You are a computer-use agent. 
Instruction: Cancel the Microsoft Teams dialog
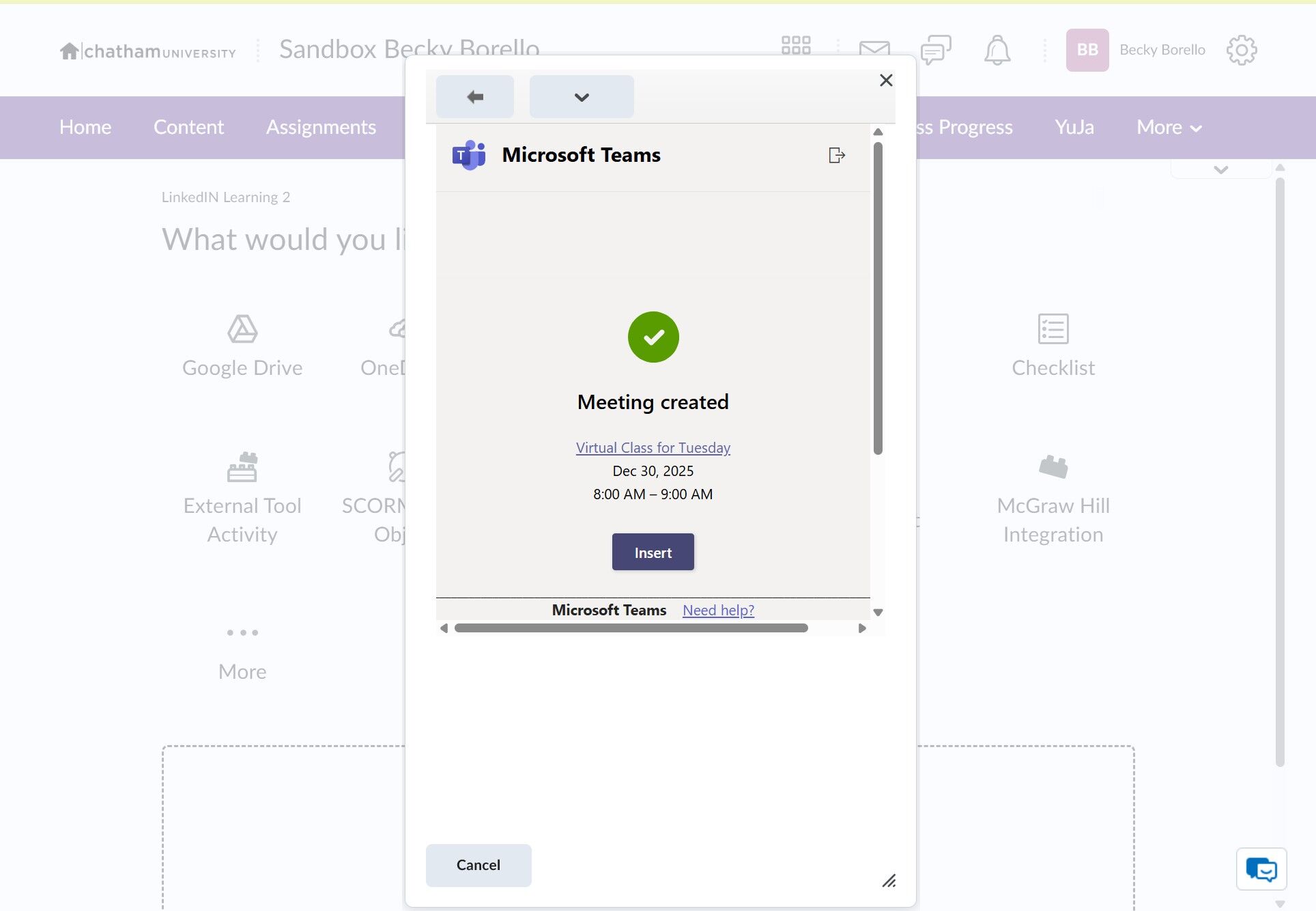[x=478, y=865]
